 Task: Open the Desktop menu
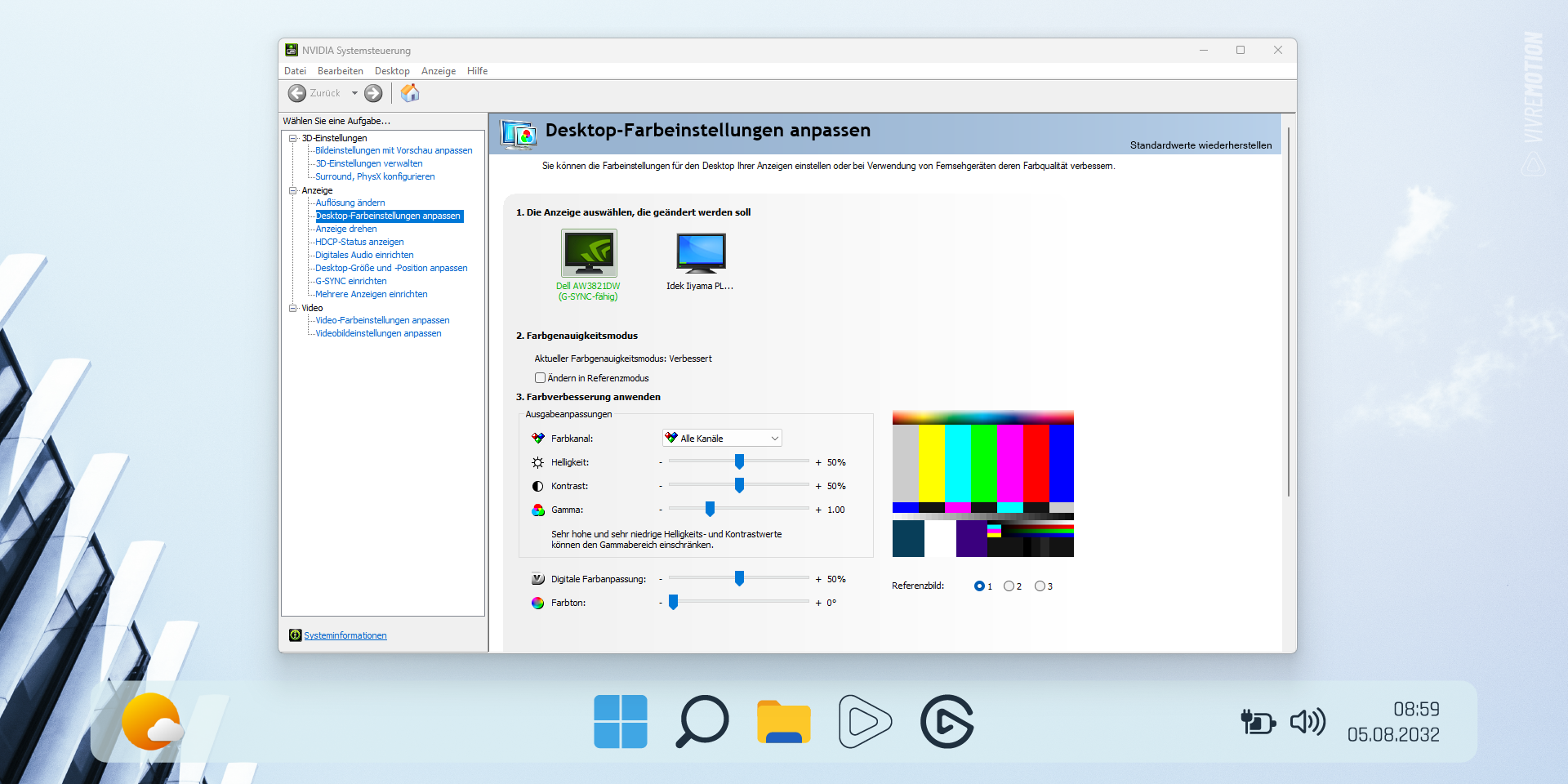(x=392, y=71)
